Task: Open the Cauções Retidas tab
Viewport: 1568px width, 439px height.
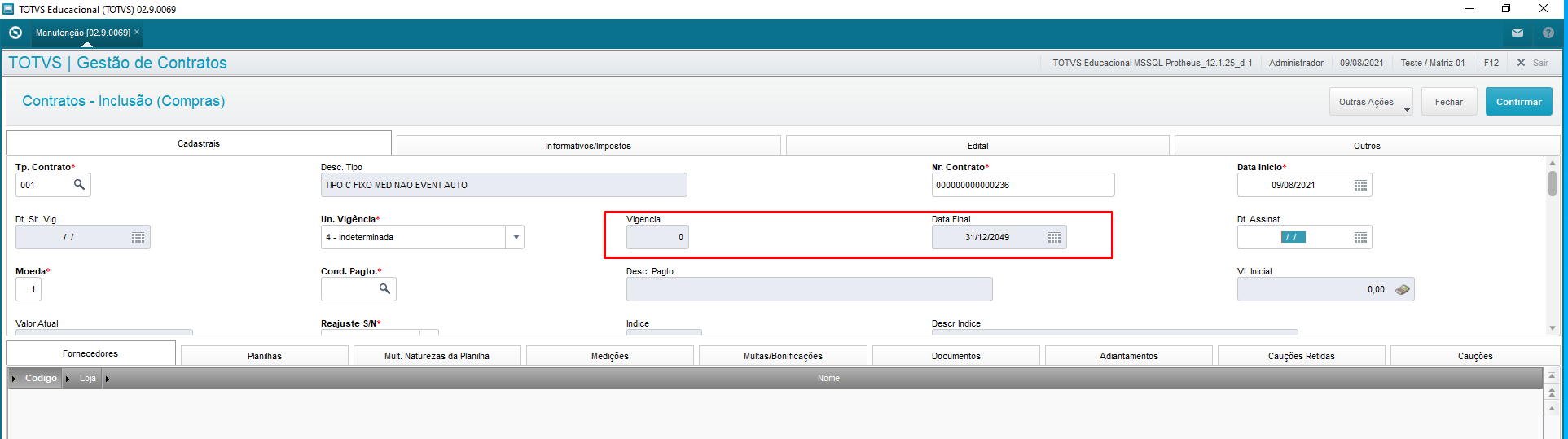Action: (x=1302, y=356)
